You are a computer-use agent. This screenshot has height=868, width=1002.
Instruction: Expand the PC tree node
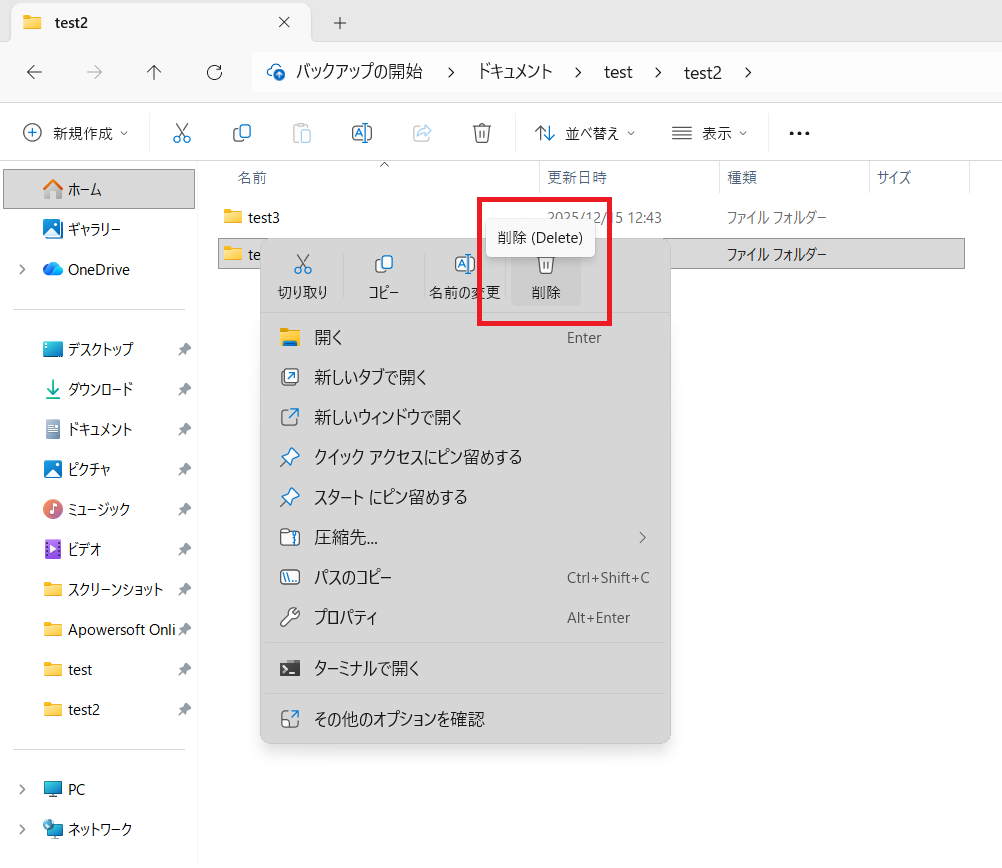(22, 789)
